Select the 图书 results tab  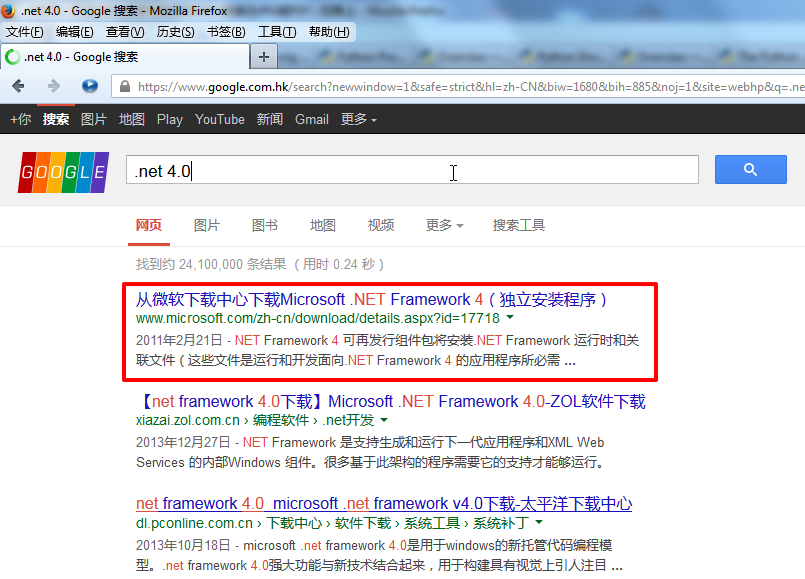[264, 225]
